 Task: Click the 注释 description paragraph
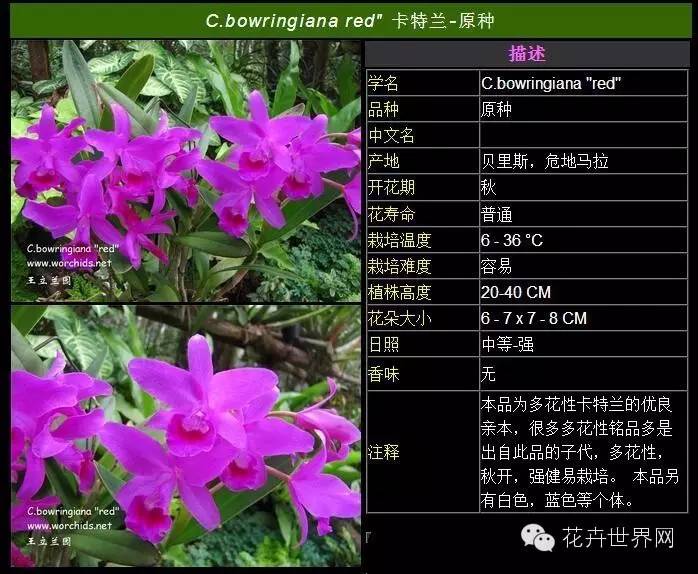pyautogui.click(x=583, y=452)
